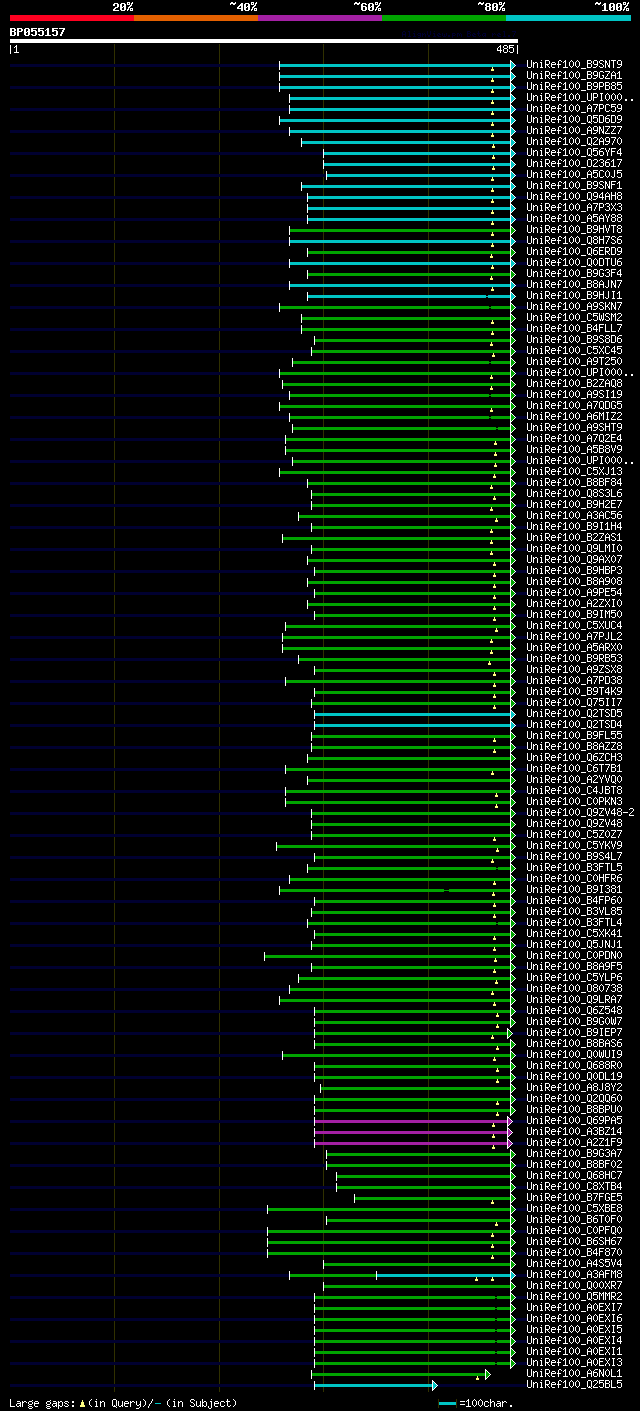
Task: Select the UniRef100_A5AY88 label
Action: [574, 219]
